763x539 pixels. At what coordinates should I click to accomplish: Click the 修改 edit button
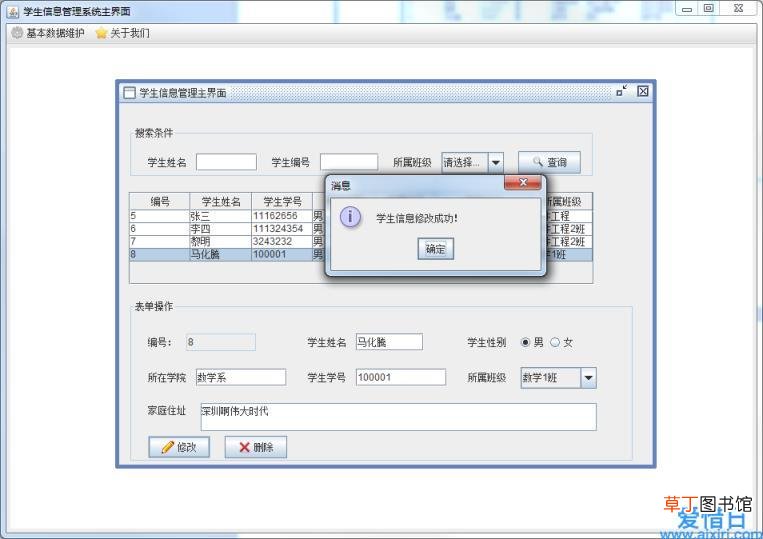pyautogui.click(x=179, y=447)
